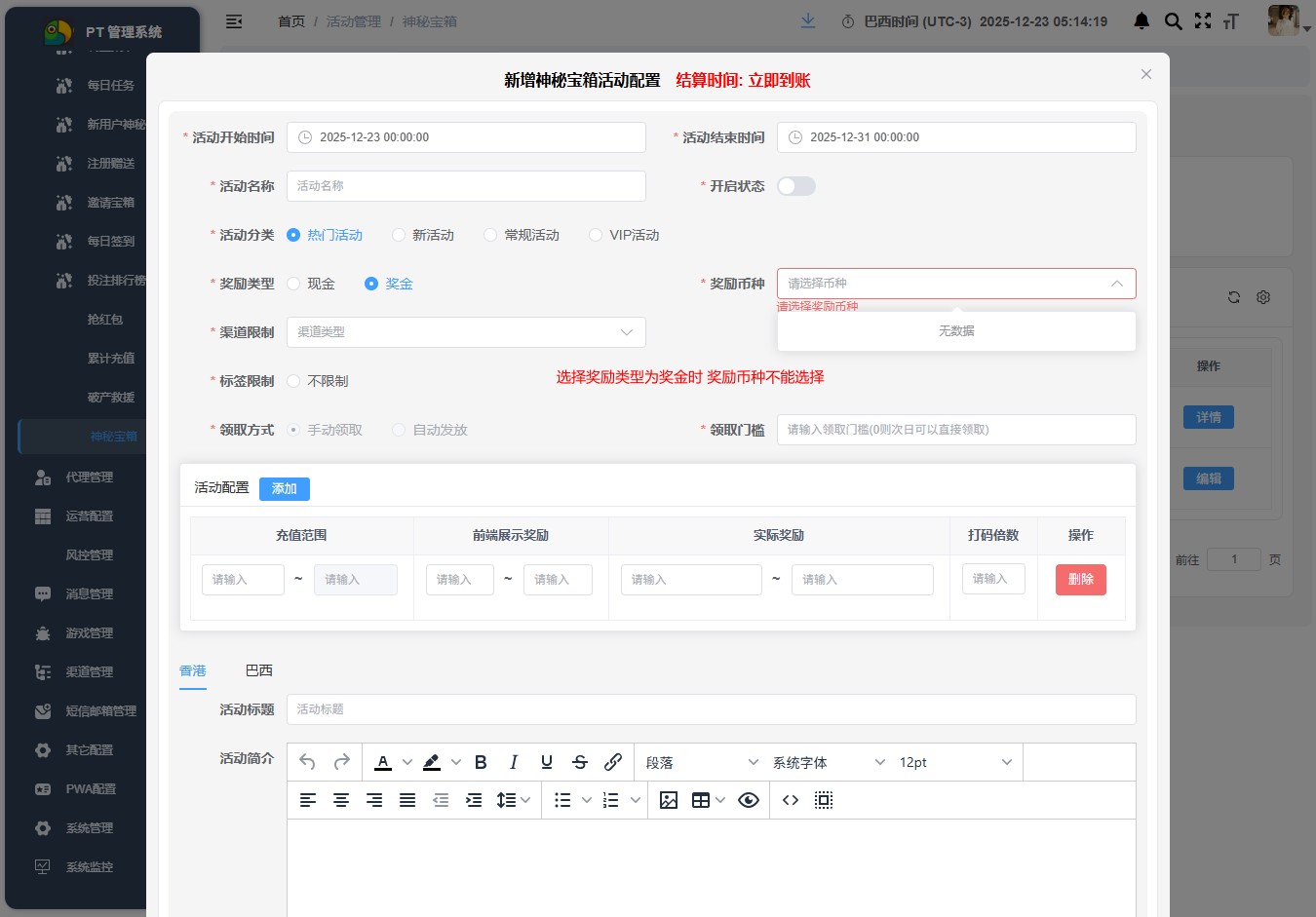Toggle strikethrough formatting in the editor
Viewport: 1316px width, 917px height.
[x=580, y=762]
